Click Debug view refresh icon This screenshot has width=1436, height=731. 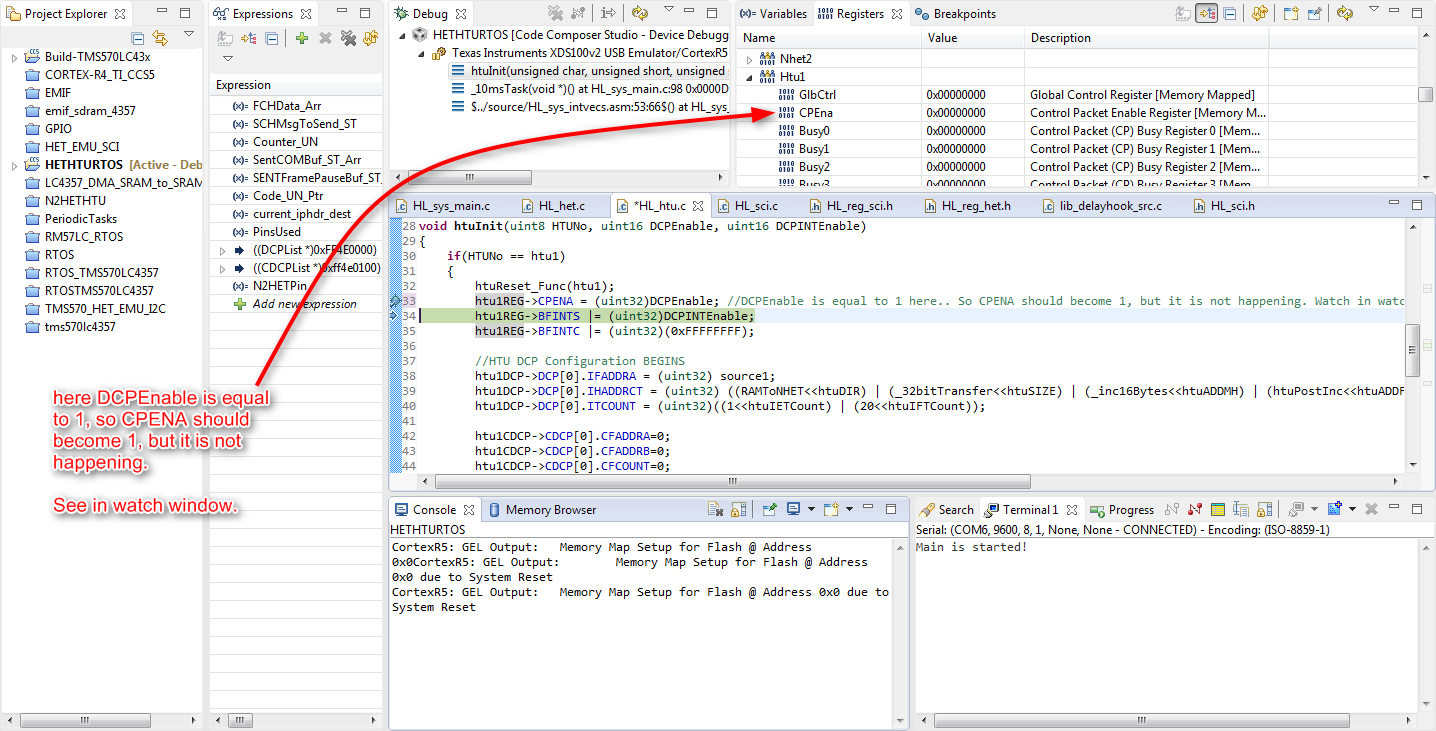(x=640, y=13)
